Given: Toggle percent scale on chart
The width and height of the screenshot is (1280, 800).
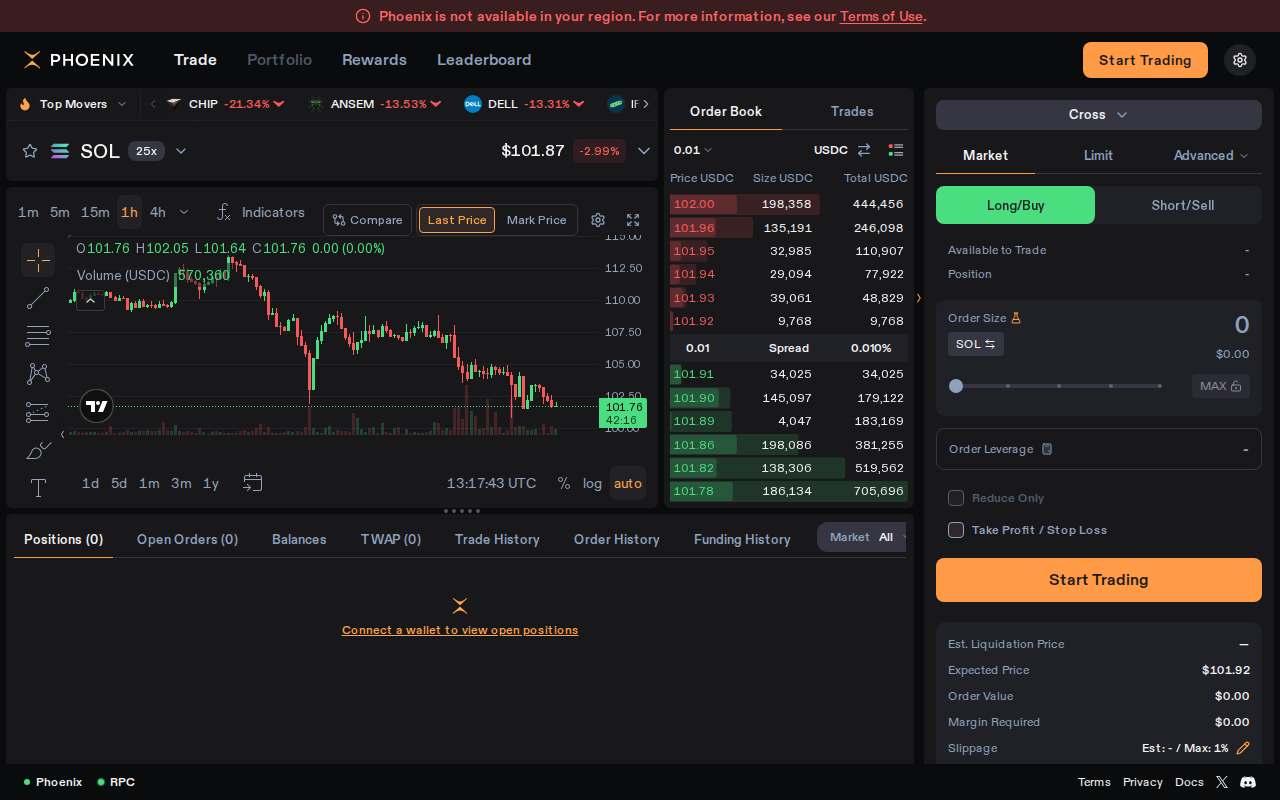Looking at the screenshot, I should [x=564, y=483].
